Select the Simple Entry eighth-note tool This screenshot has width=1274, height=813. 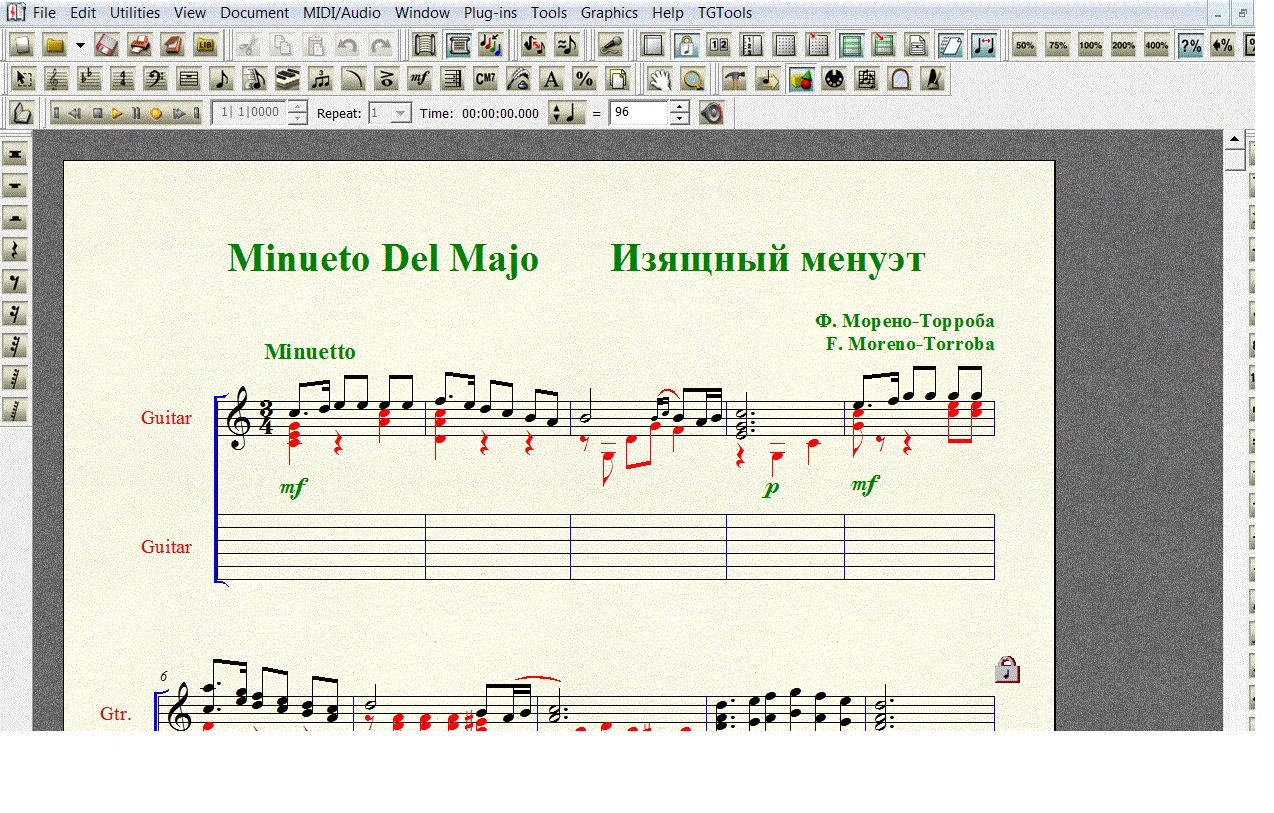pyautogui.click(x=221, y=79)
